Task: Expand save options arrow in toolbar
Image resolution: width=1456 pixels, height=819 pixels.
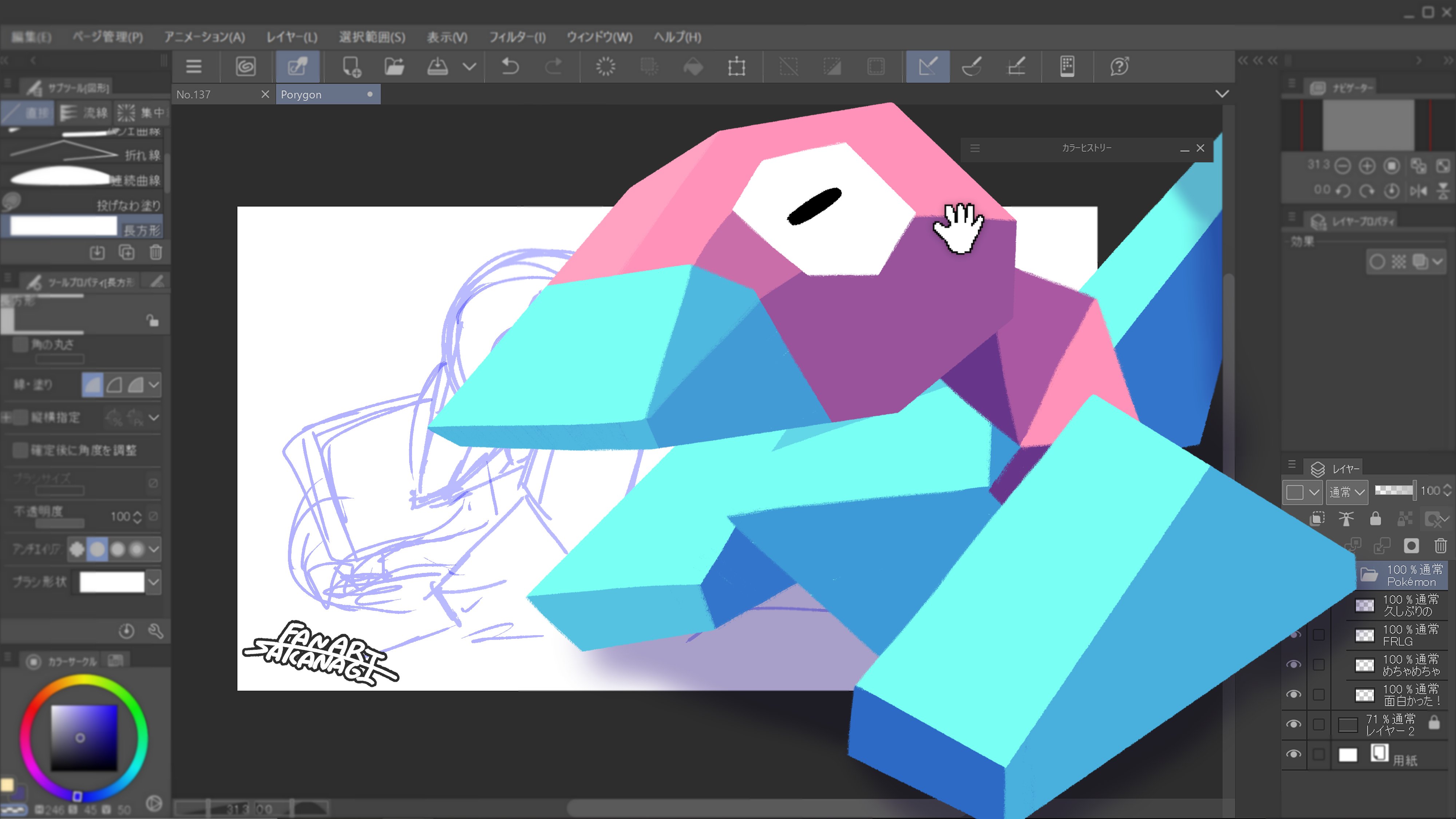Action: click(x=469, y=67)
